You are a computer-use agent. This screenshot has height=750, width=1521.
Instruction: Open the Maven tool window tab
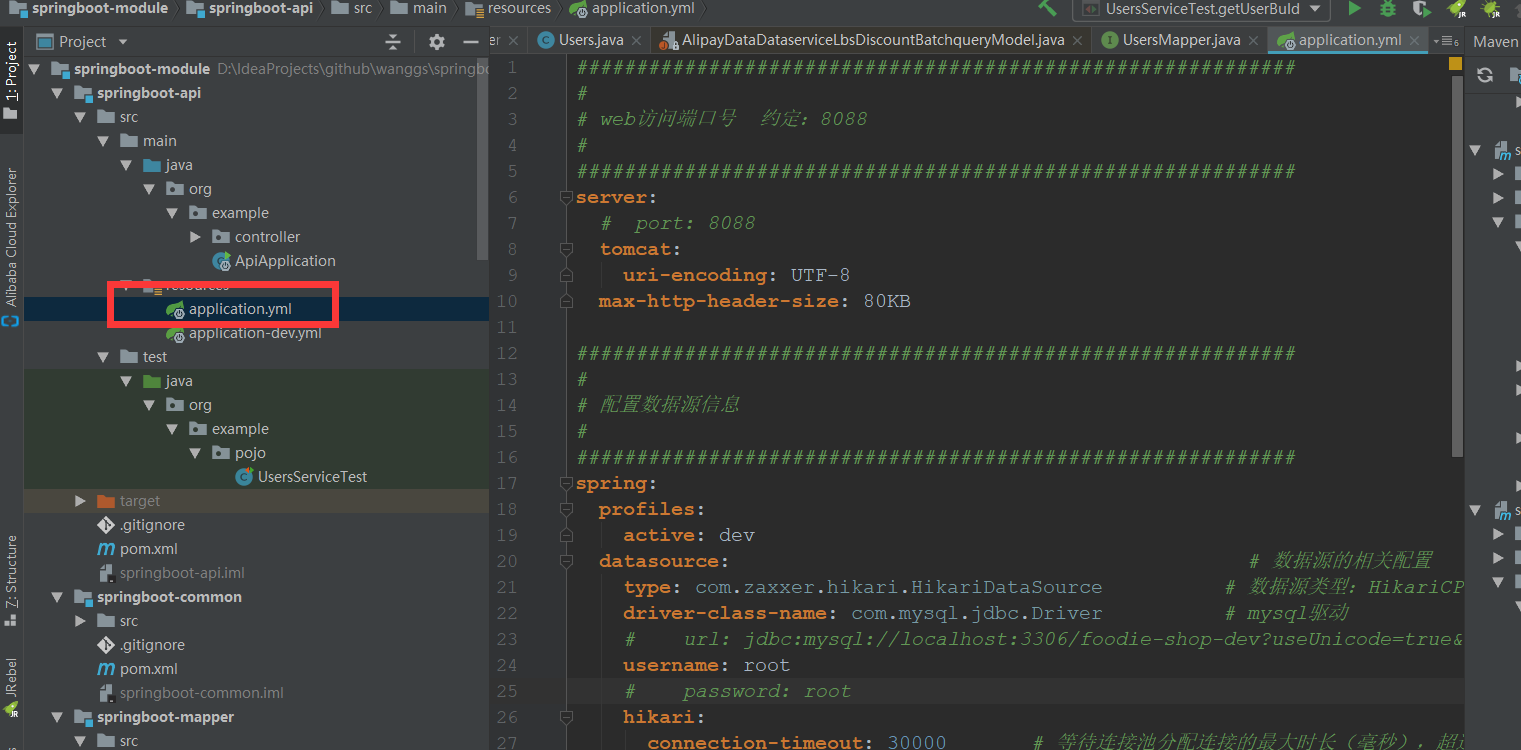[x=1495, y=42]
